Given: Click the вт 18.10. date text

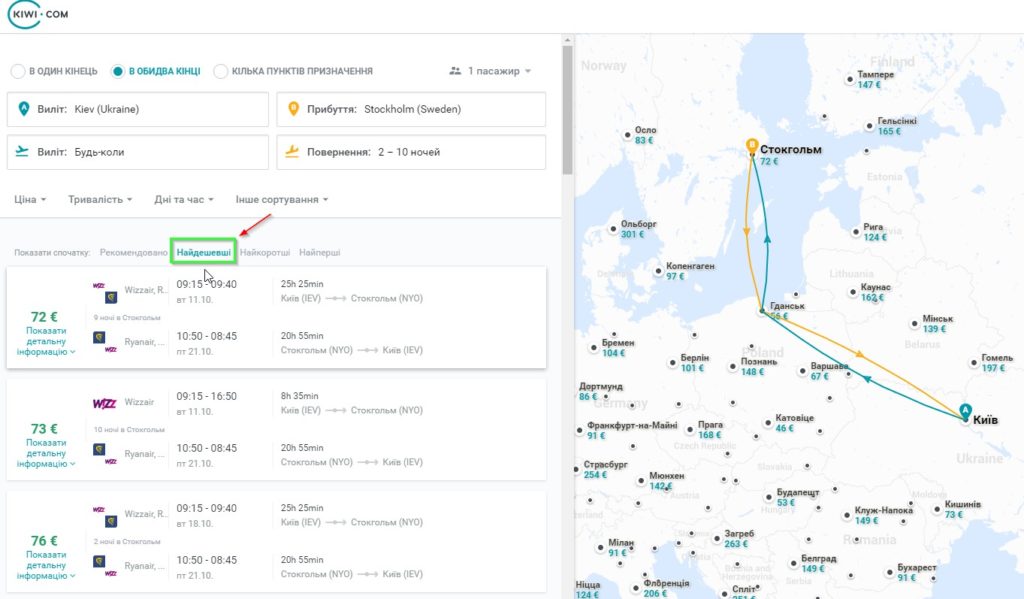Looking at the screenshot, I should (195, 523).
